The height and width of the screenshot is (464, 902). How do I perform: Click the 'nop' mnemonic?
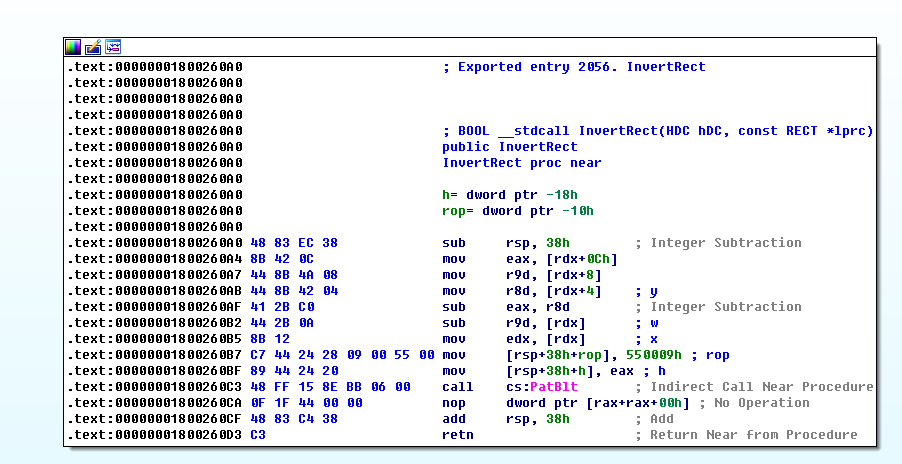(x=454, y=403)
